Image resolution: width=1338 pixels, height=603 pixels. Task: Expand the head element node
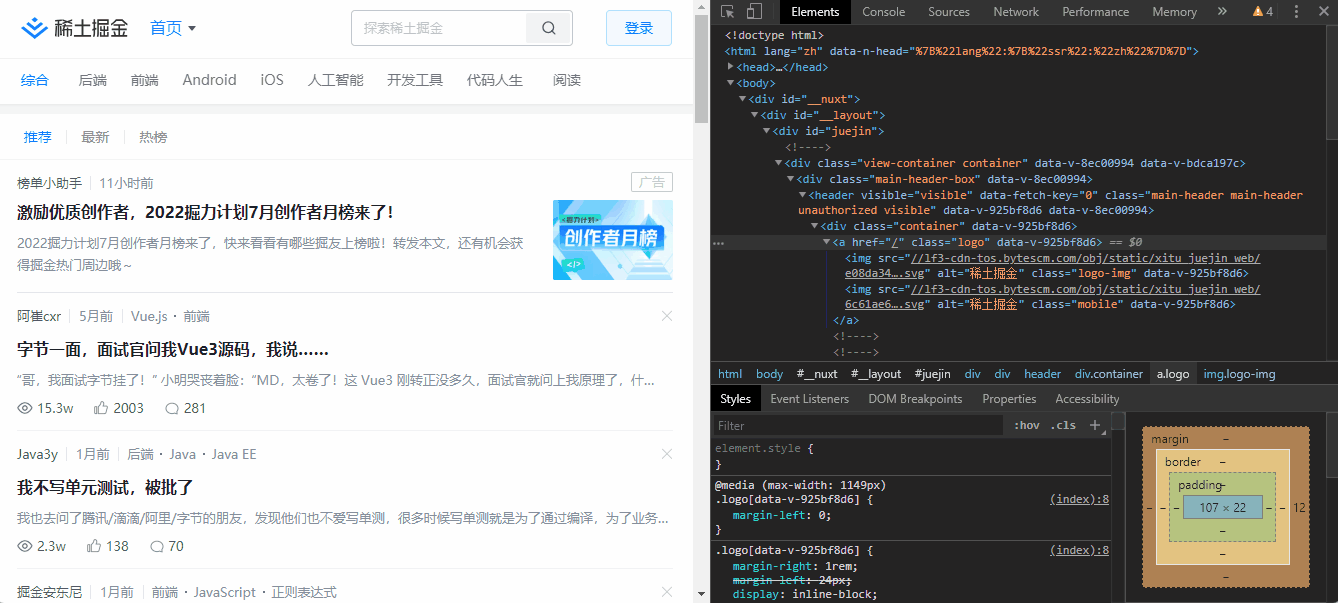coord(731,67)
